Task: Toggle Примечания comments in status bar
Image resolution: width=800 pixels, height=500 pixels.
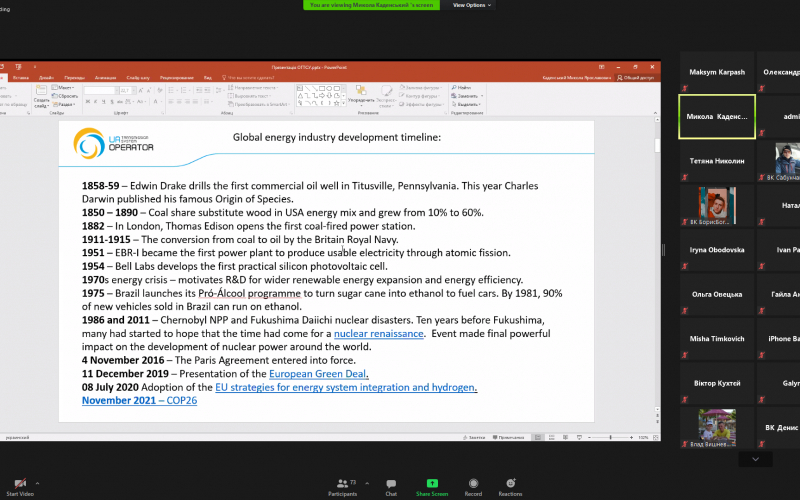Action: coord(508,437)
